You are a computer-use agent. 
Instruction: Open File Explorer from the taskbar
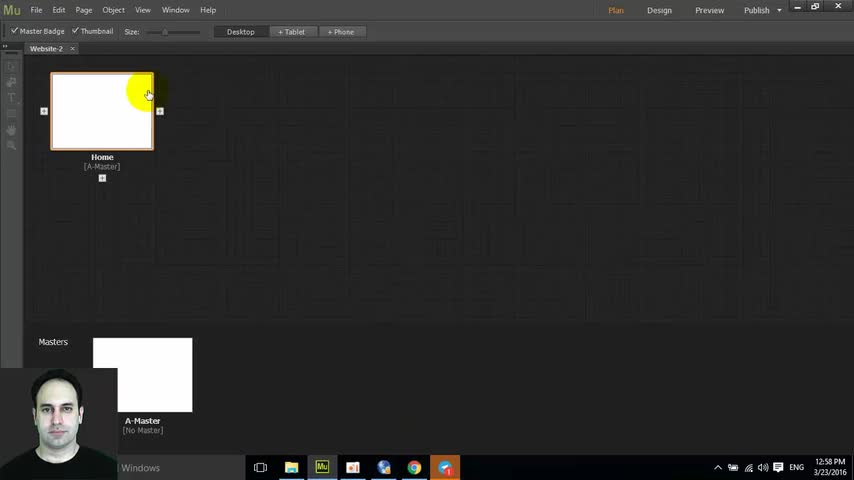(291, 467)
